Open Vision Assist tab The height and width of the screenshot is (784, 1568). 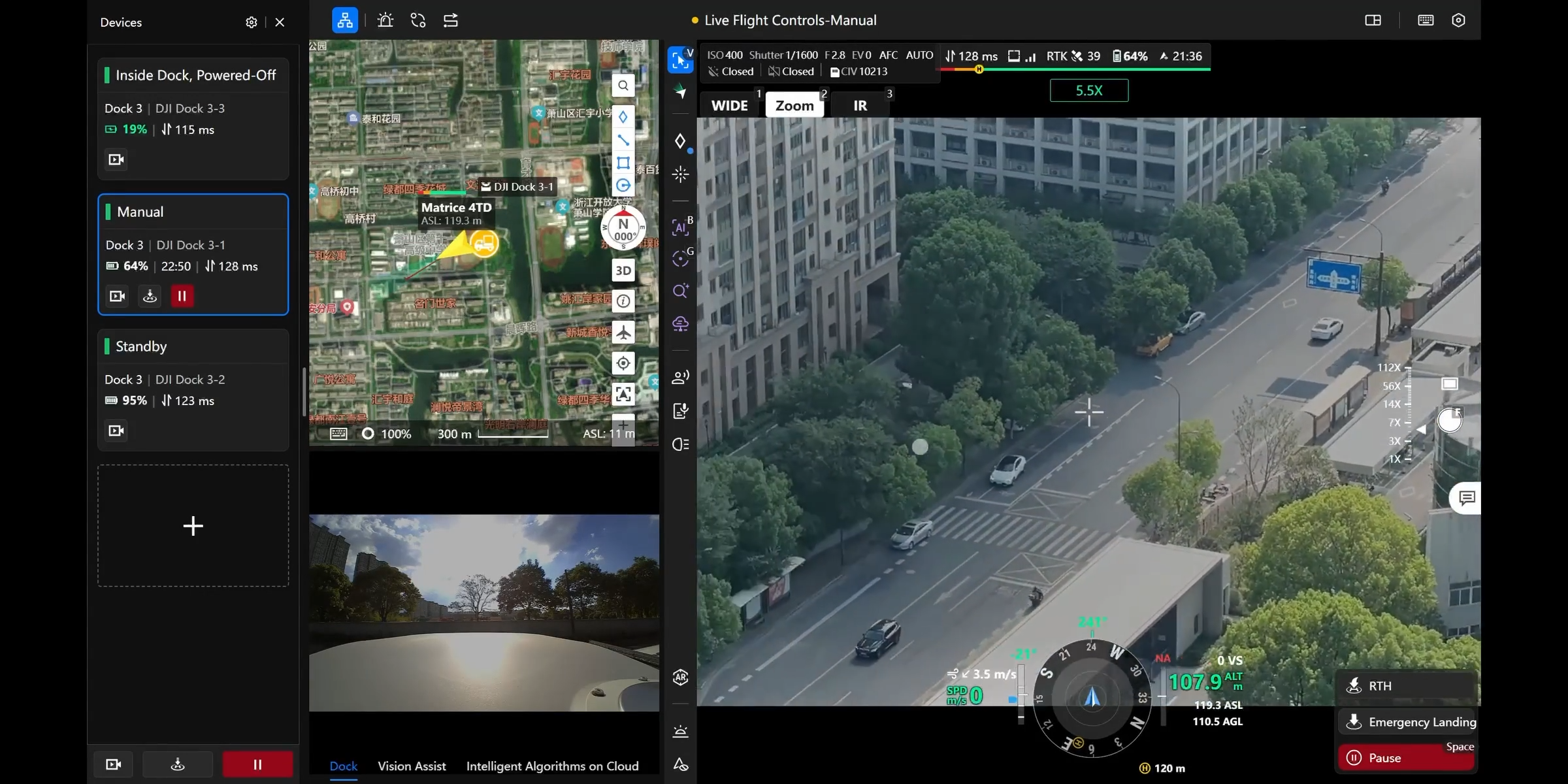pos(412,766)
